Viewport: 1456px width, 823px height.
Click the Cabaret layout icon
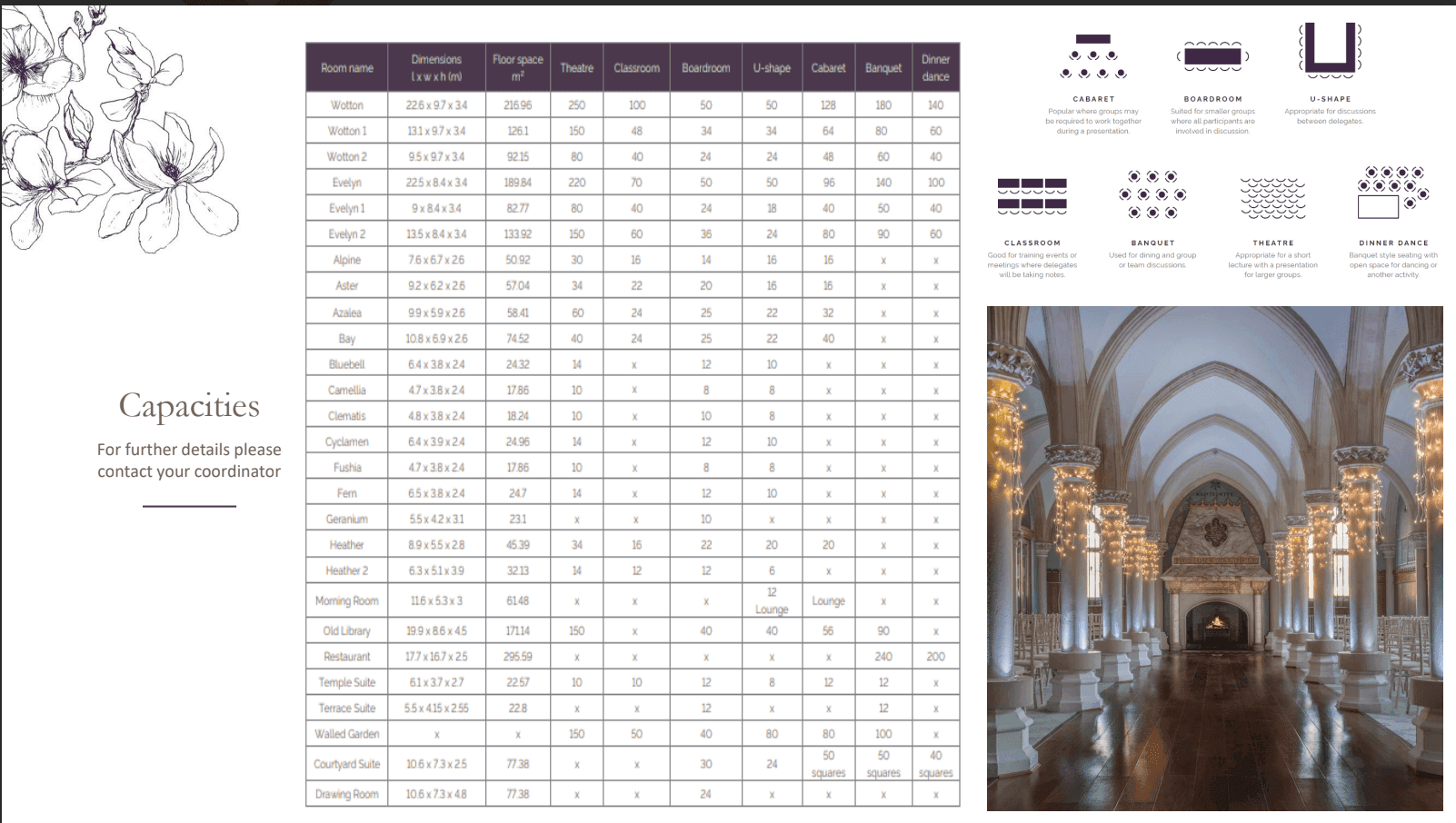[1093, 56]
